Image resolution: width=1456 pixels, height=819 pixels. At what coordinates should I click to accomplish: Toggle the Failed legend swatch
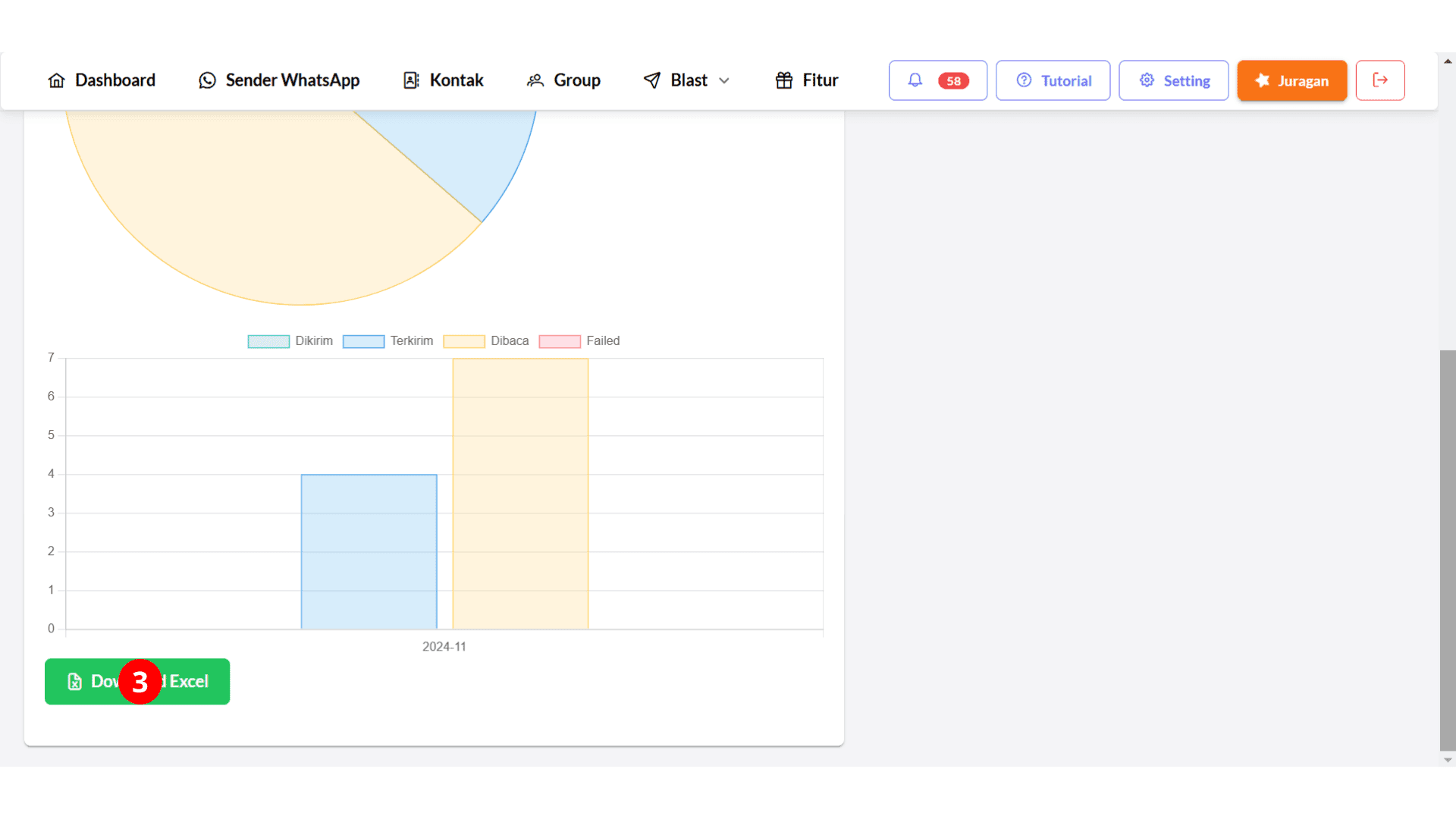(560, 341)
